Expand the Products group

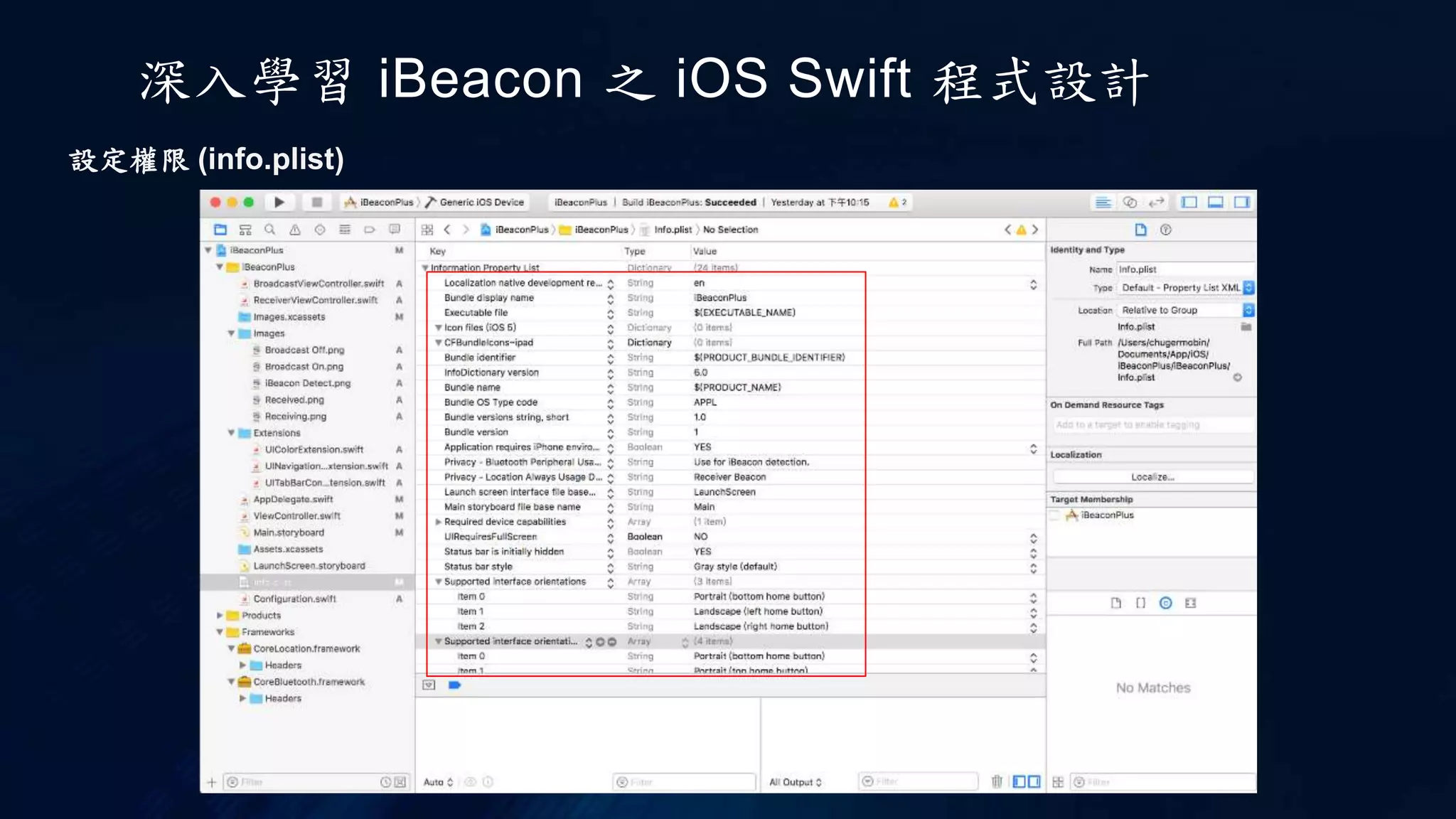point(220,616)
